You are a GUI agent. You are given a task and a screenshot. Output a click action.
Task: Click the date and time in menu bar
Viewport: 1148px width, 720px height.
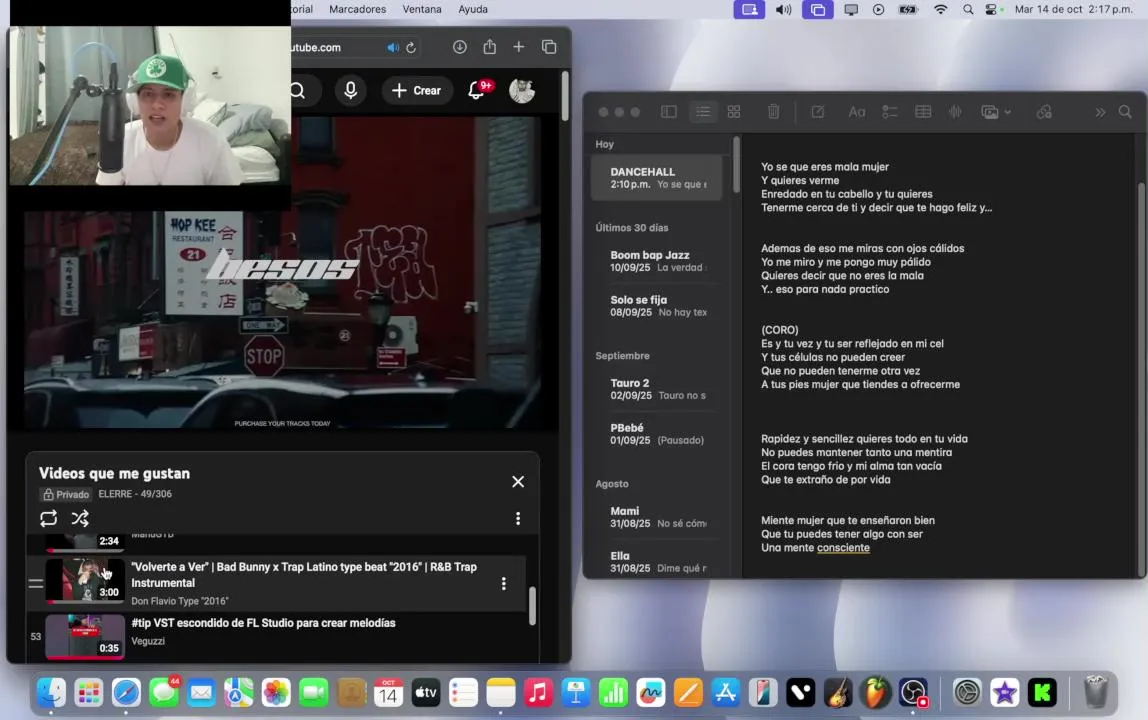(x=1073, y=10)
